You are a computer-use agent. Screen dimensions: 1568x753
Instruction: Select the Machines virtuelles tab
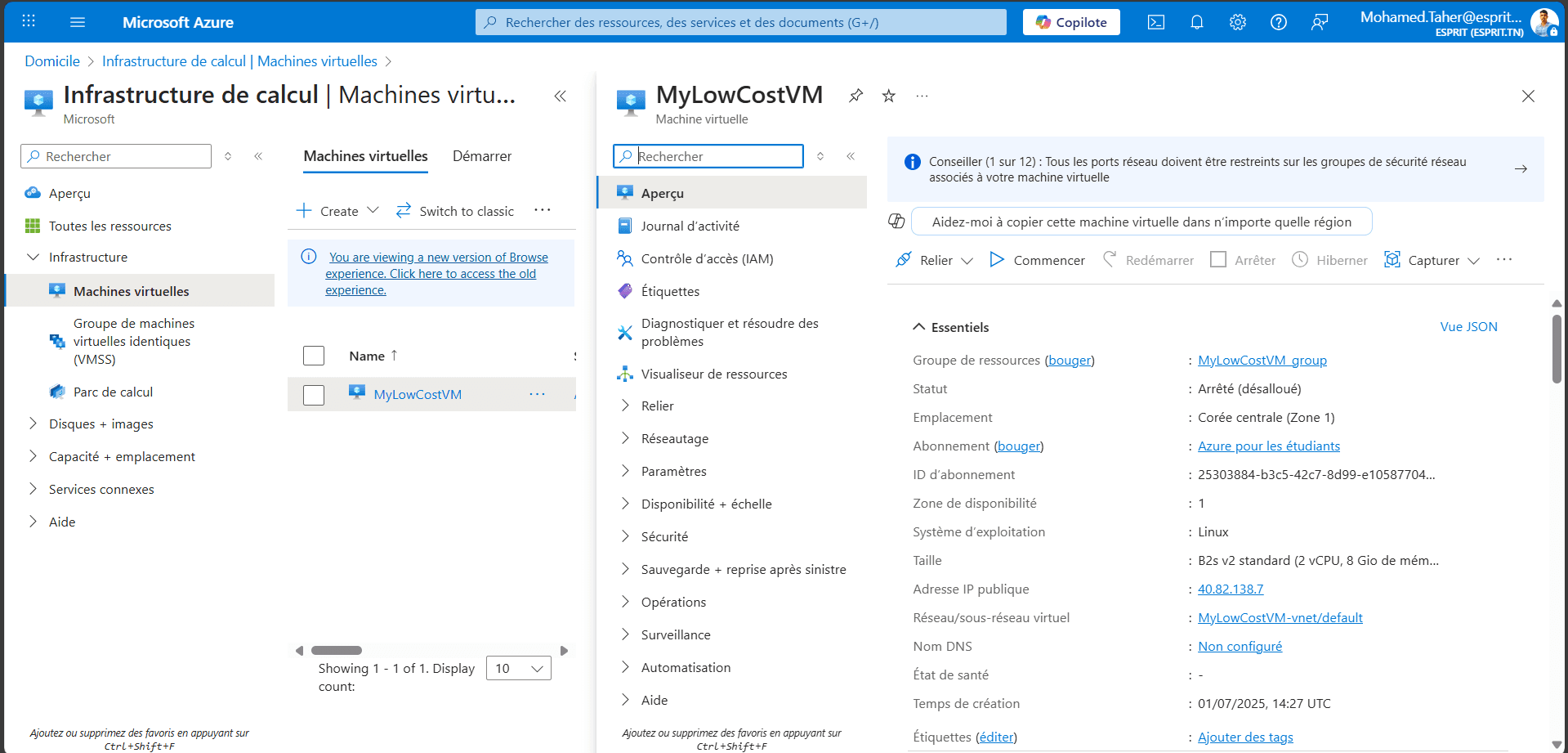pos(365,156)
